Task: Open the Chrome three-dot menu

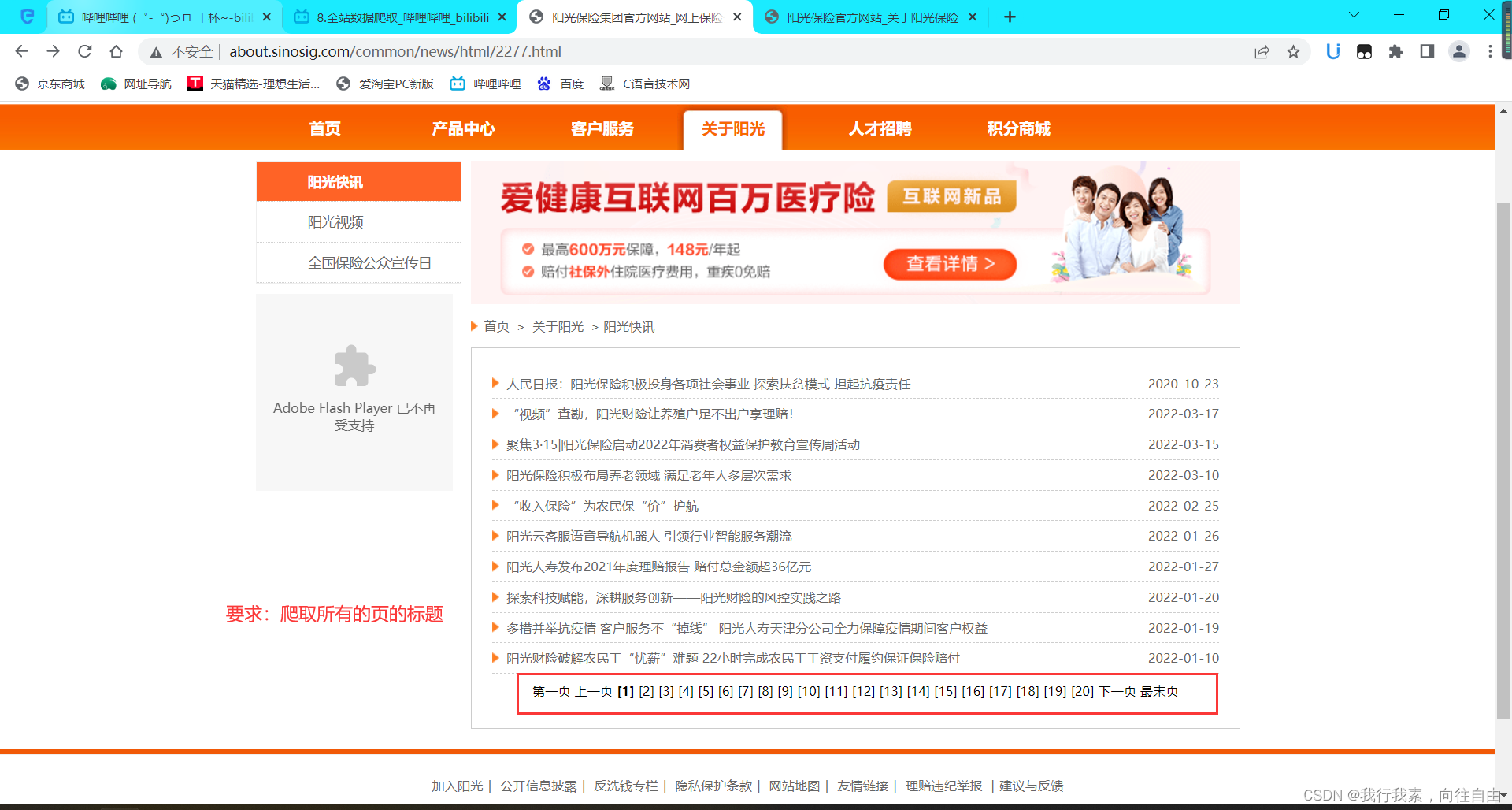Action: point(1489,51)
